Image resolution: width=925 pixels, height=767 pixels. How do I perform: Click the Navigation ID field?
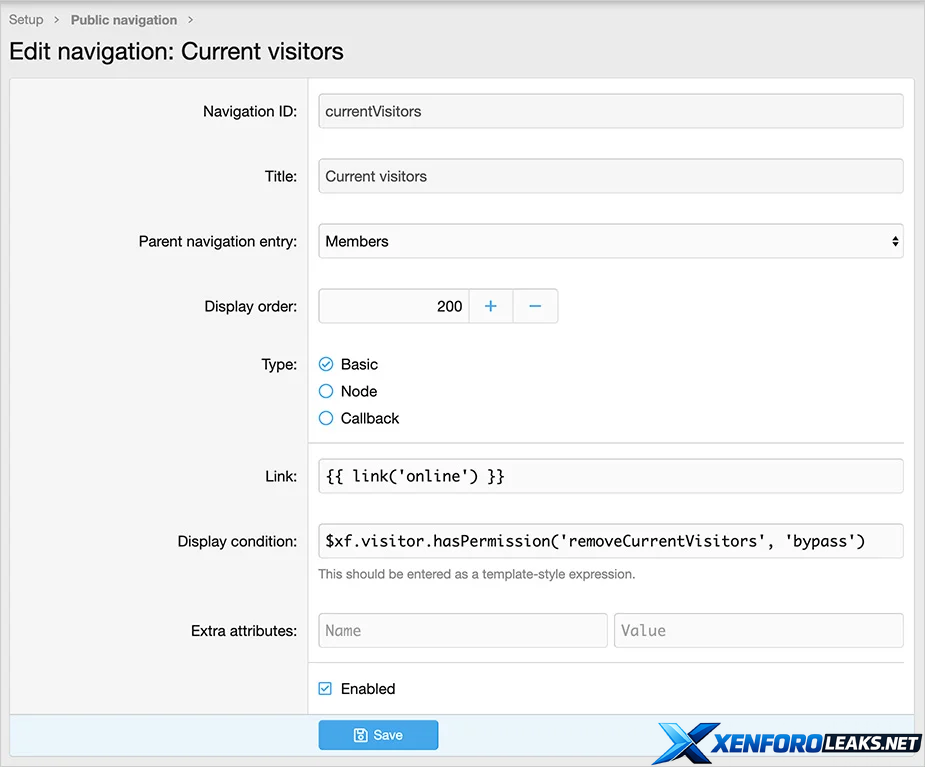pyautogui.click(x=610, y=111)
